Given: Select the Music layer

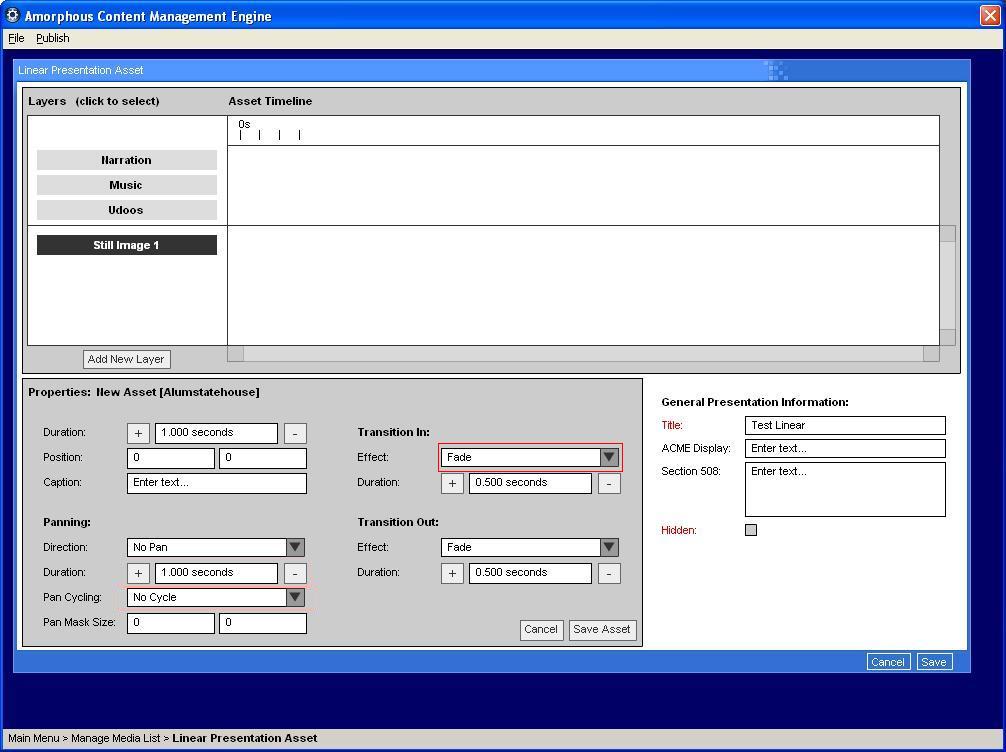Looking at the screenshot, I should (x=126, y=185).
